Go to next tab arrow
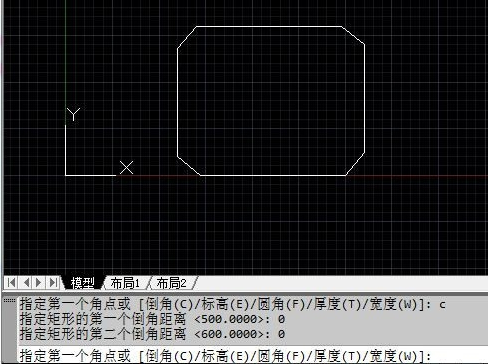Screen dimensions: 488x364 click(39, 283)
